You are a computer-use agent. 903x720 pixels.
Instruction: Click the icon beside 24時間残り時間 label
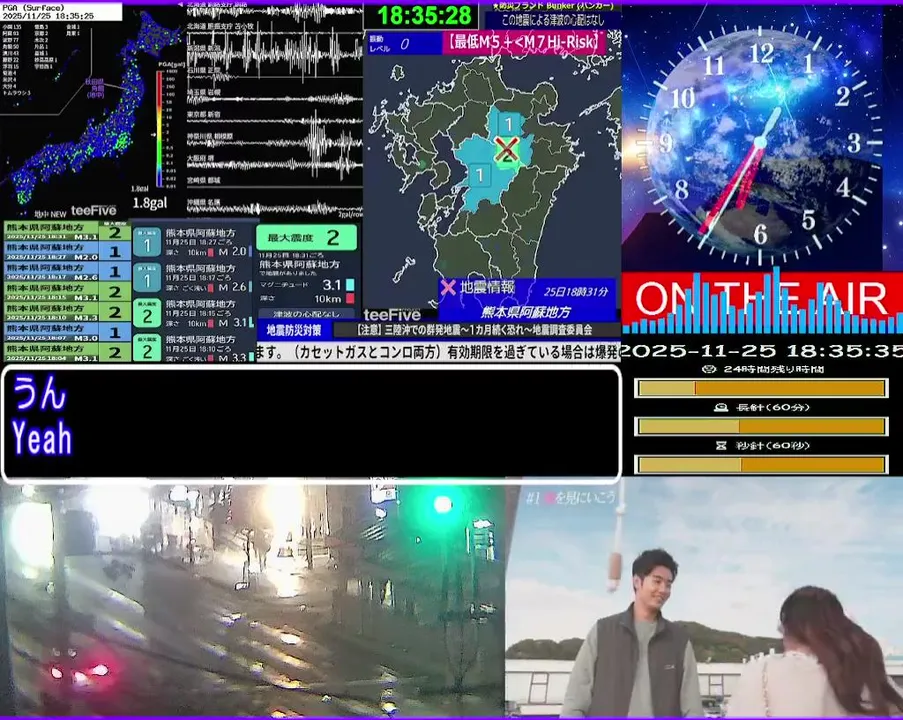click(x=709, y=369)
